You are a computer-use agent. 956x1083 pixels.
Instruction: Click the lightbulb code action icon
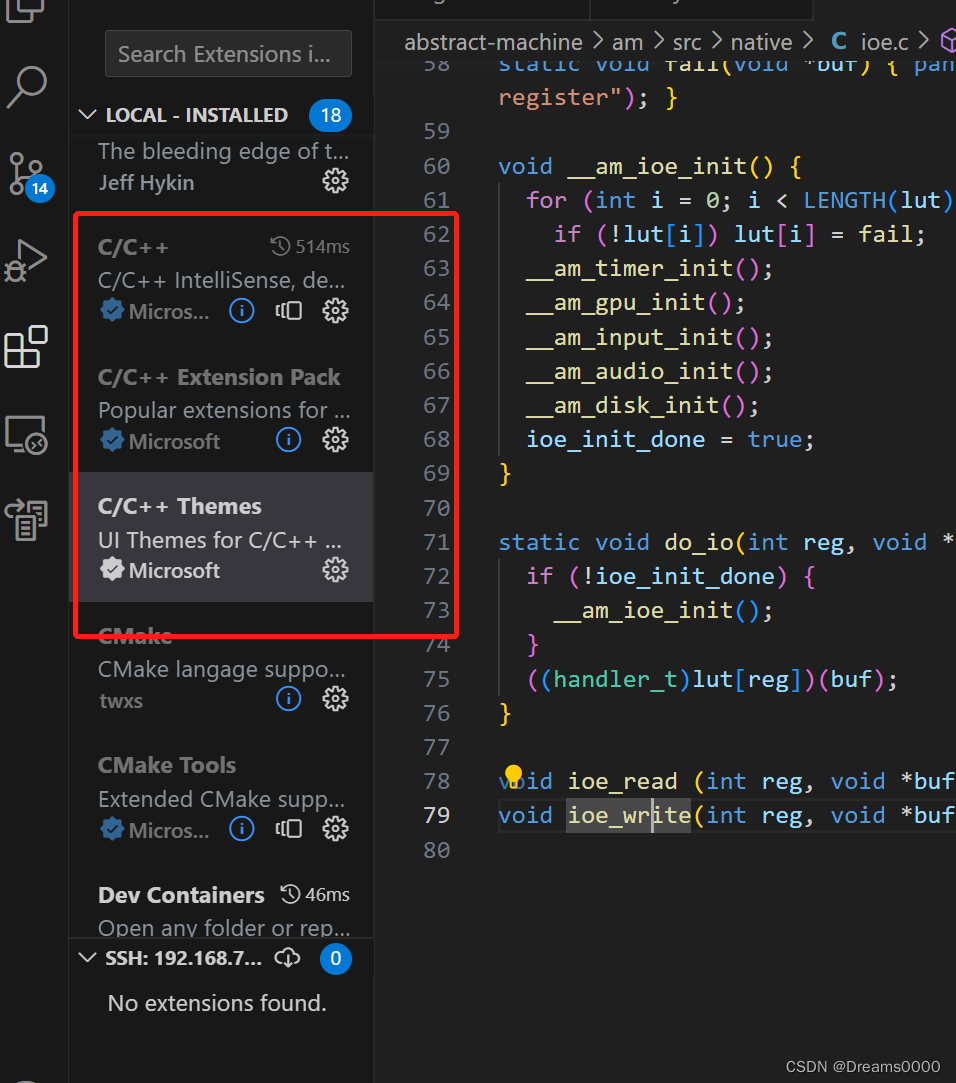point(513,776)
